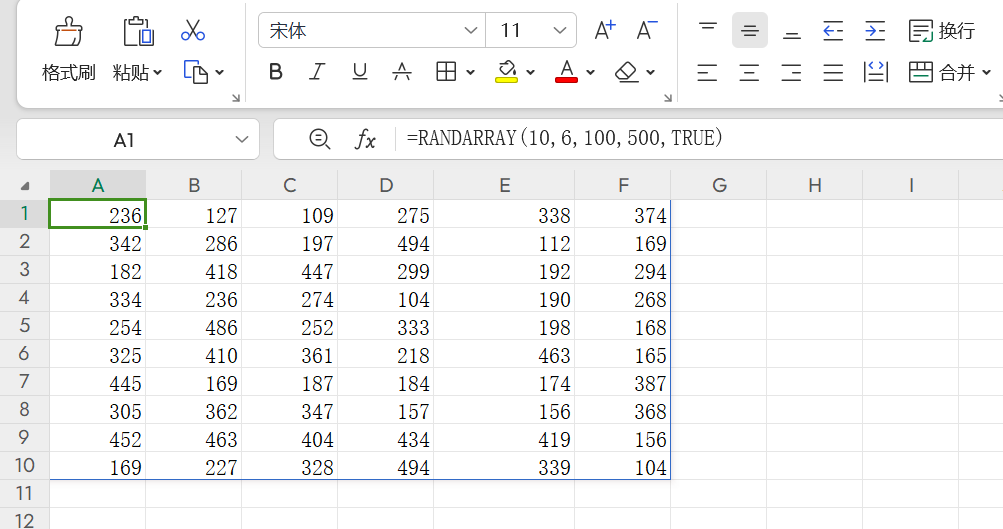Toggle Italic formatting

pos(318,72)
